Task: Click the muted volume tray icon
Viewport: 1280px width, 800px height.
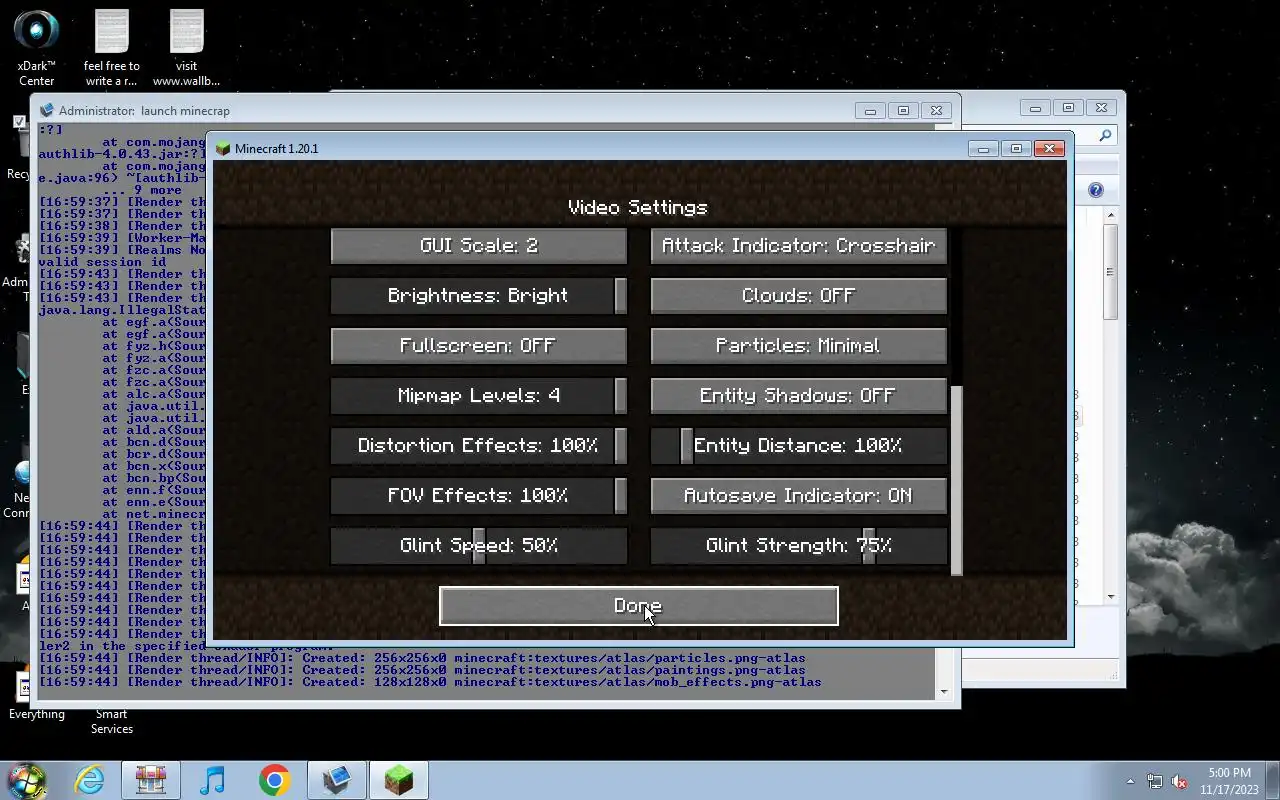Action: pyautogui.click(x=1180, y=781)
